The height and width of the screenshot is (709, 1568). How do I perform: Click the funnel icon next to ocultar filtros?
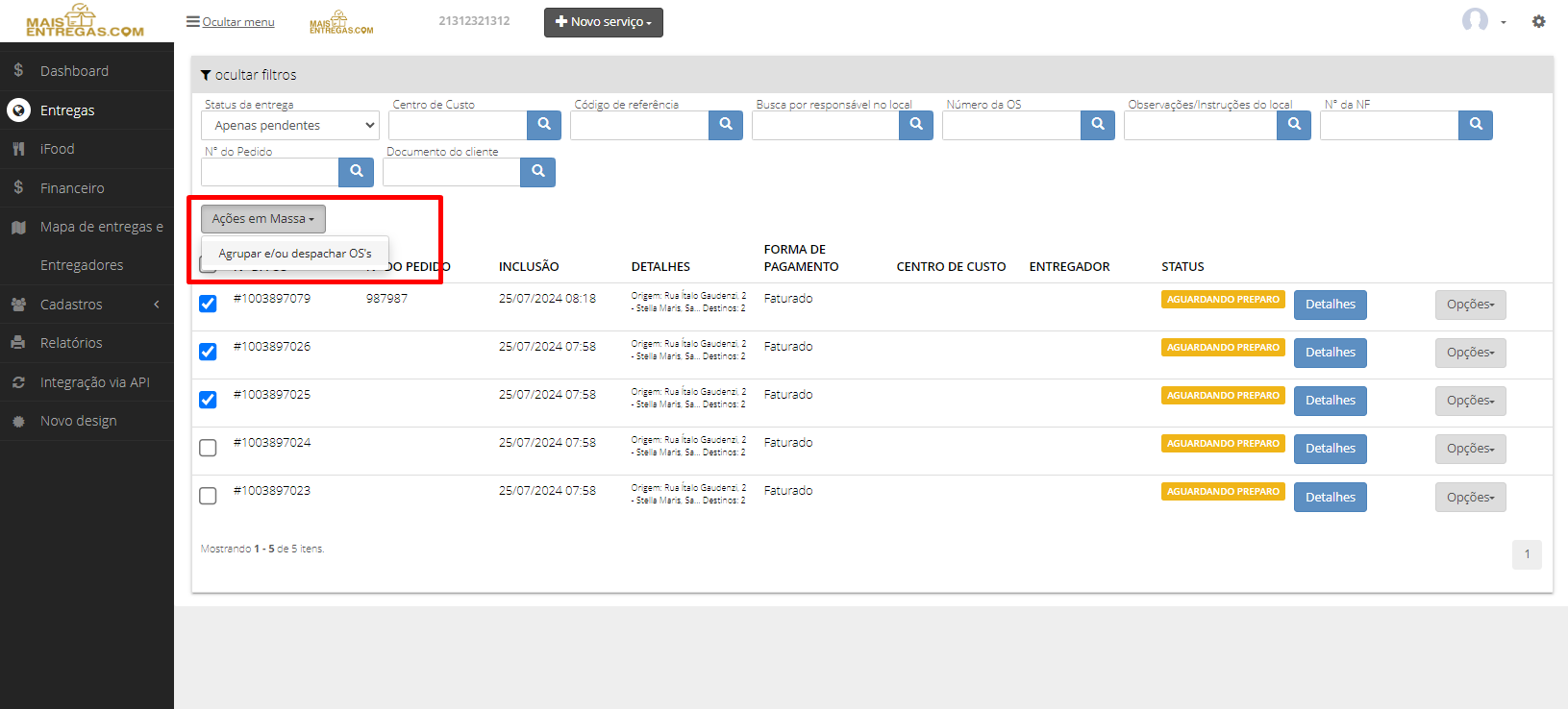click(206, 75)
